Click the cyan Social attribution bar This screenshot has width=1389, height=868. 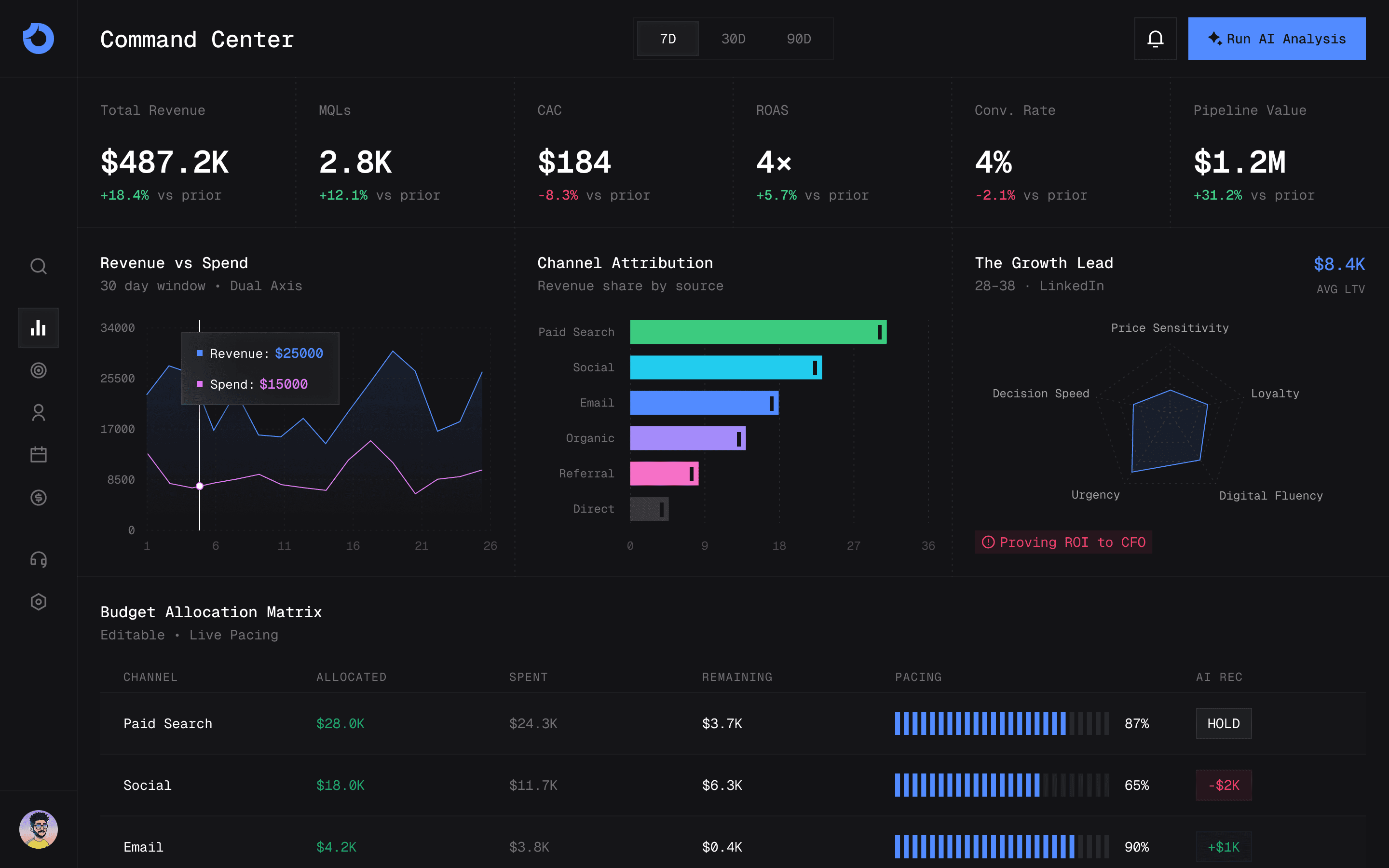click(726, 367)
